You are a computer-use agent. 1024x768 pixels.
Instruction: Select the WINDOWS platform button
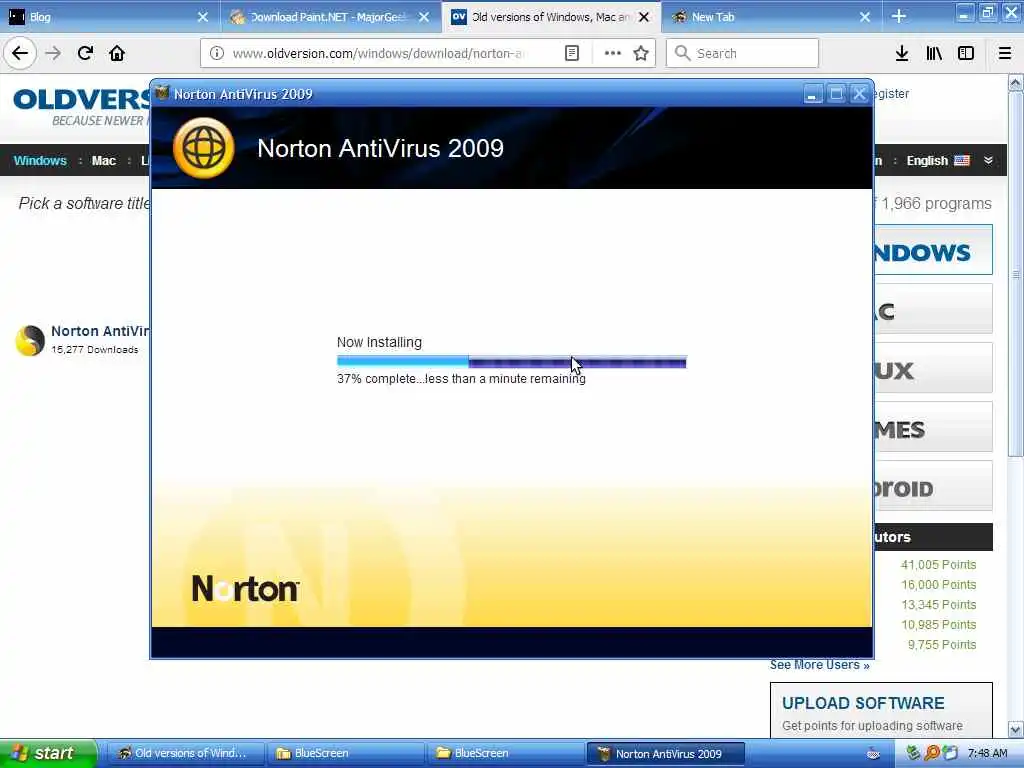[x=933, y=250]
